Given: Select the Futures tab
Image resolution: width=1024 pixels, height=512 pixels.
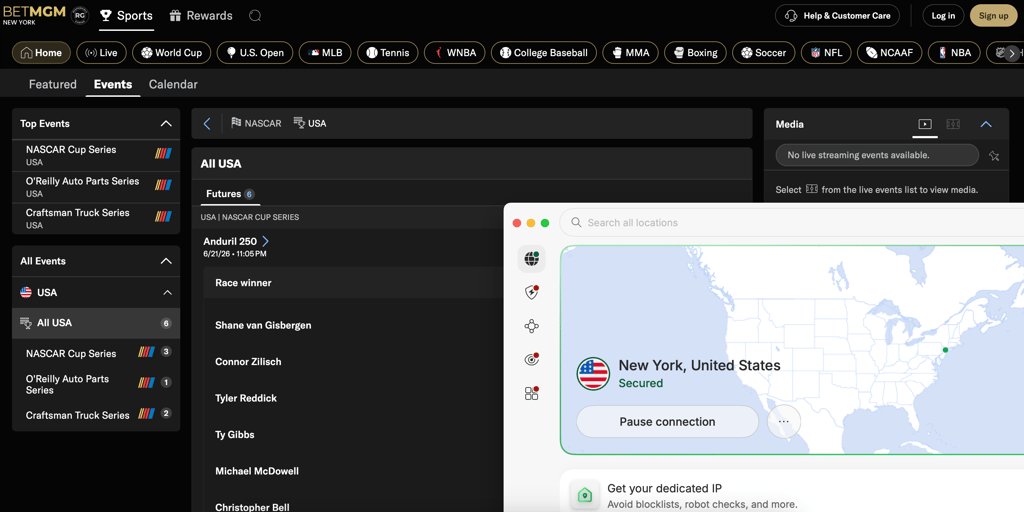Looking at the screenshot, I should point(230,194).
